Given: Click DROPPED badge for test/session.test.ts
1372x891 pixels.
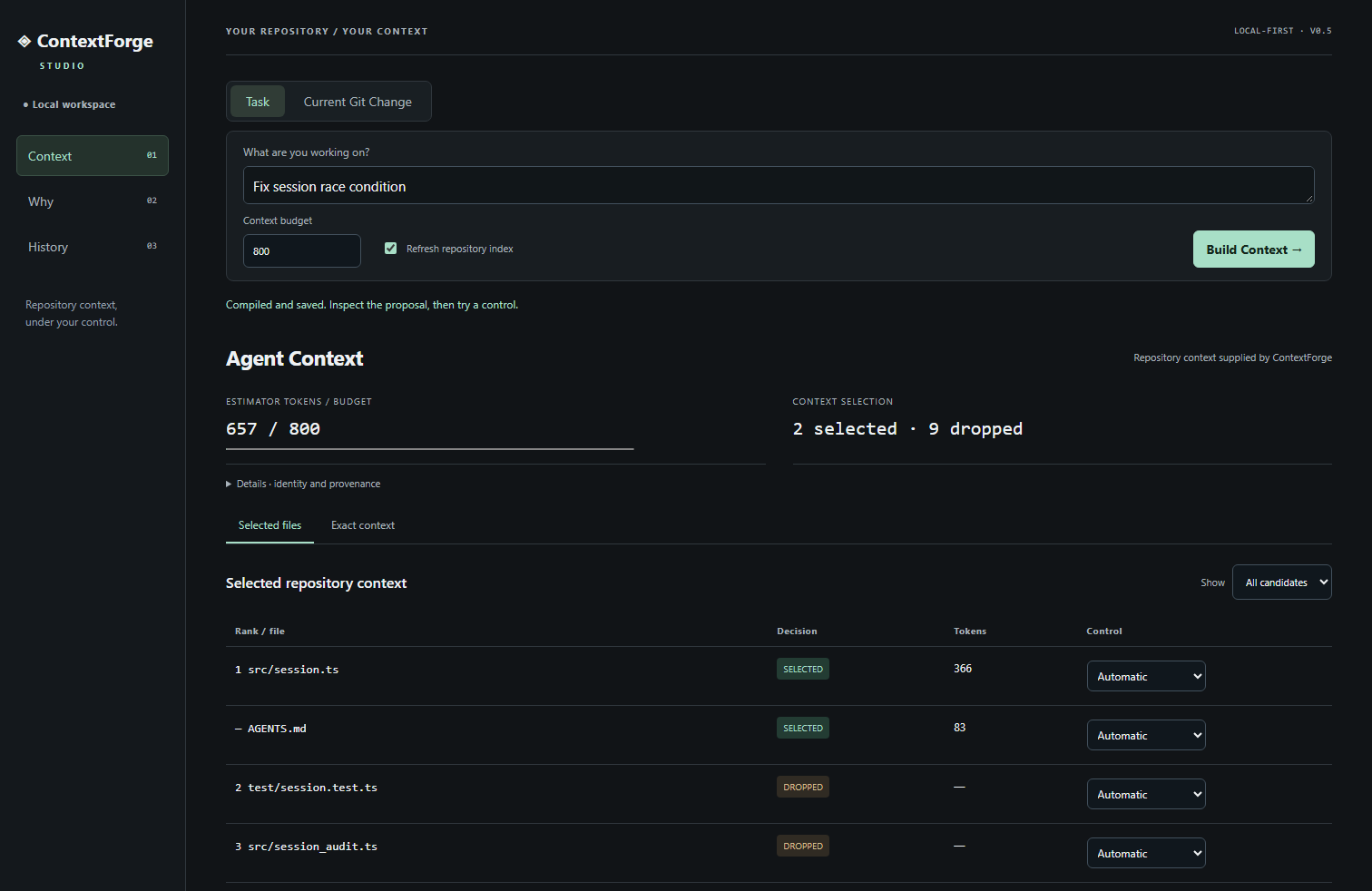Looking at the screenshot, I should point(803,787).
